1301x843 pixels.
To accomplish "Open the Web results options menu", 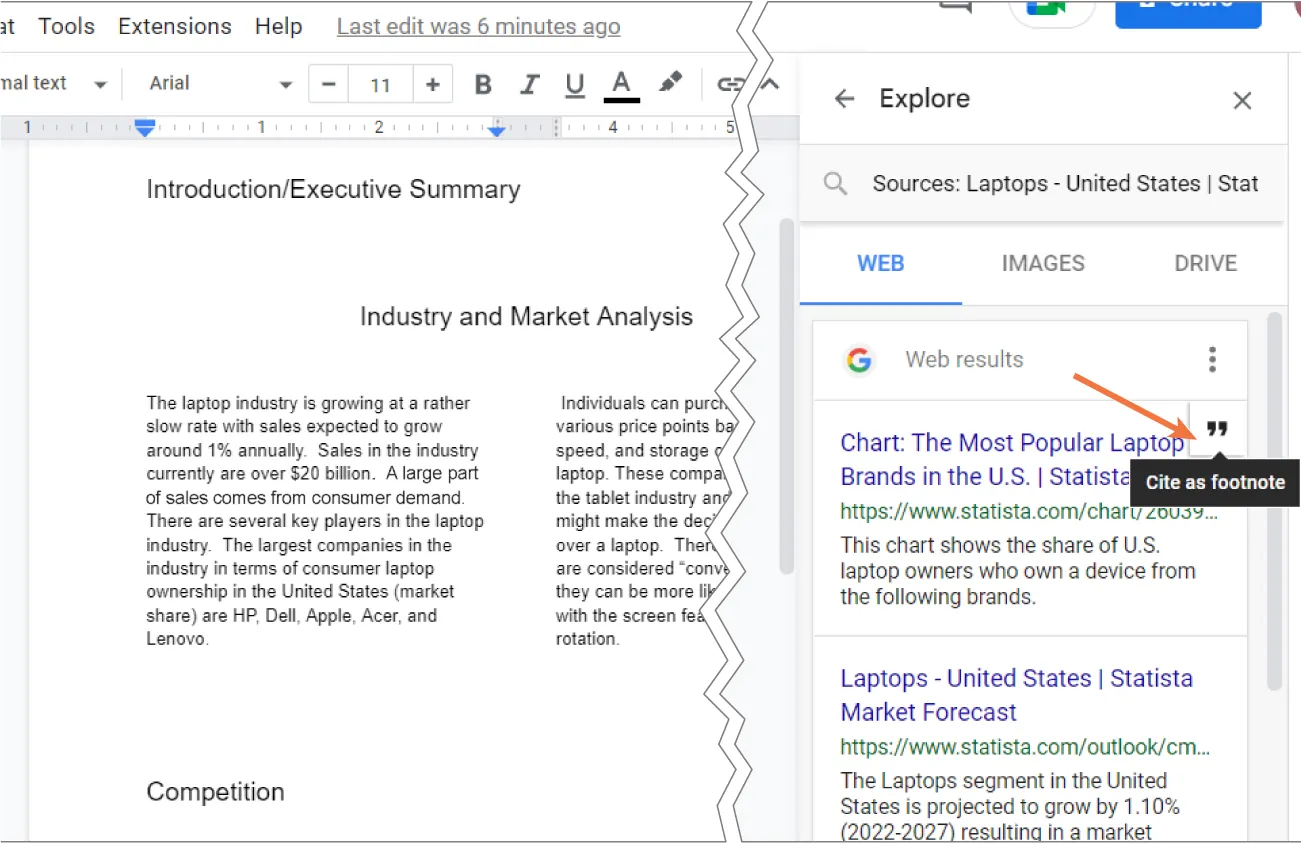I will tap(1212, 359).
